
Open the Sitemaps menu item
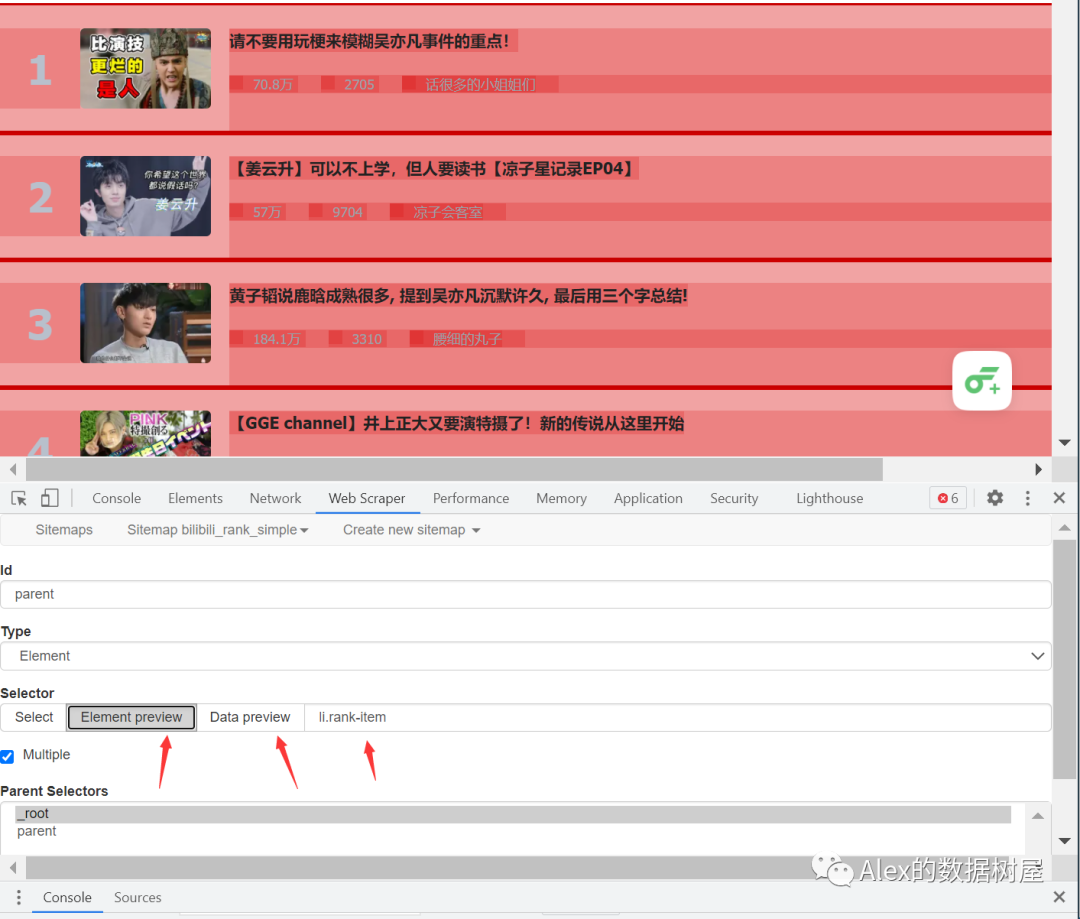(x=64, y=530)
